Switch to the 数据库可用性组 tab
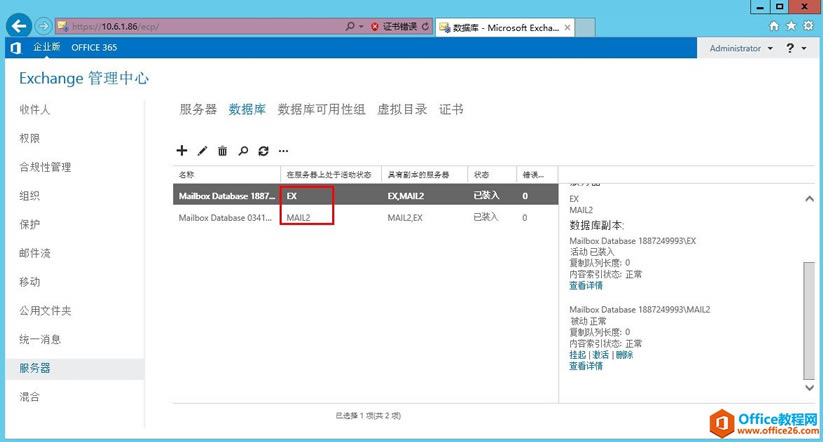This screenshot has height=442, width=823. (x=321, y=110)
